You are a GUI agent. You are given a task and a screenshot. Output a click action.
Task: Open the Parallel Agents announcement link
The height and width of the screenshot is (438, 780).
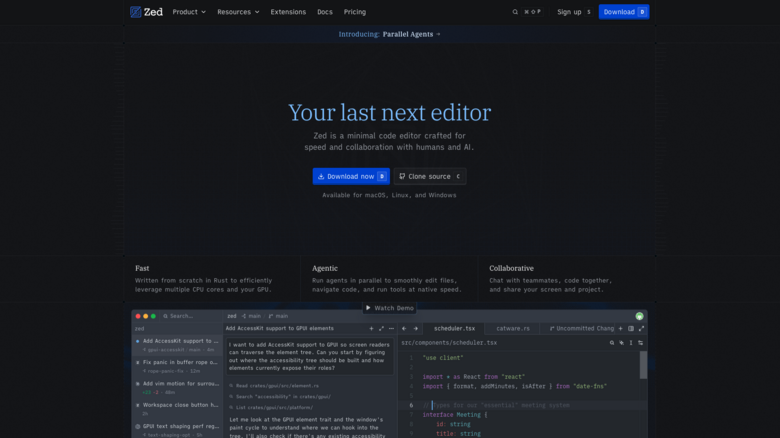point(390,34)
